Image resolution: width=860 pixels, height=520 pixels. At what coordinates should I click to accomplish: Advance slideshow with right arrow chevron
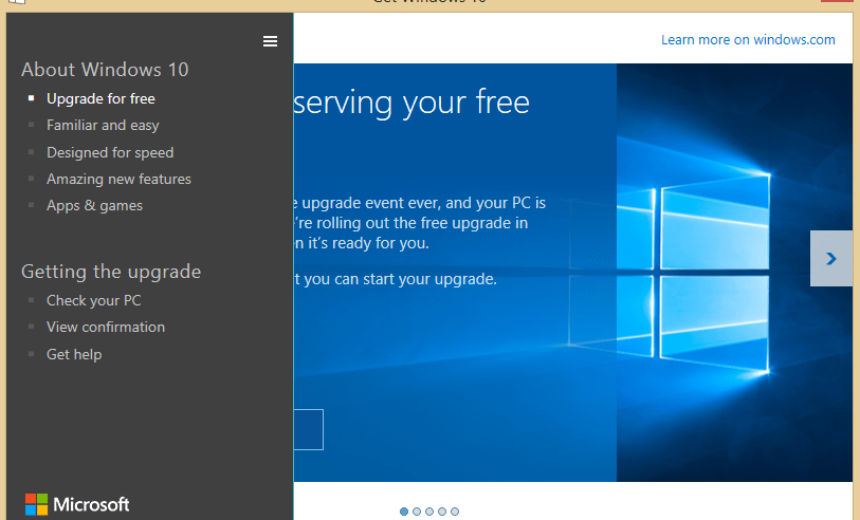click(831, 258)
